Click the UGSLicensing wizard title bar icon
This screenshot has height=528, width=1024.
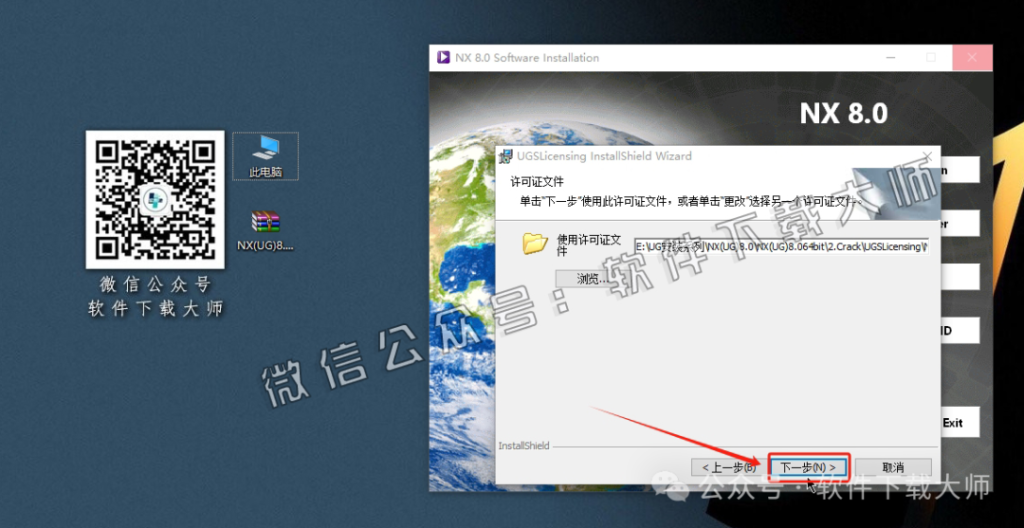(505, 157)
